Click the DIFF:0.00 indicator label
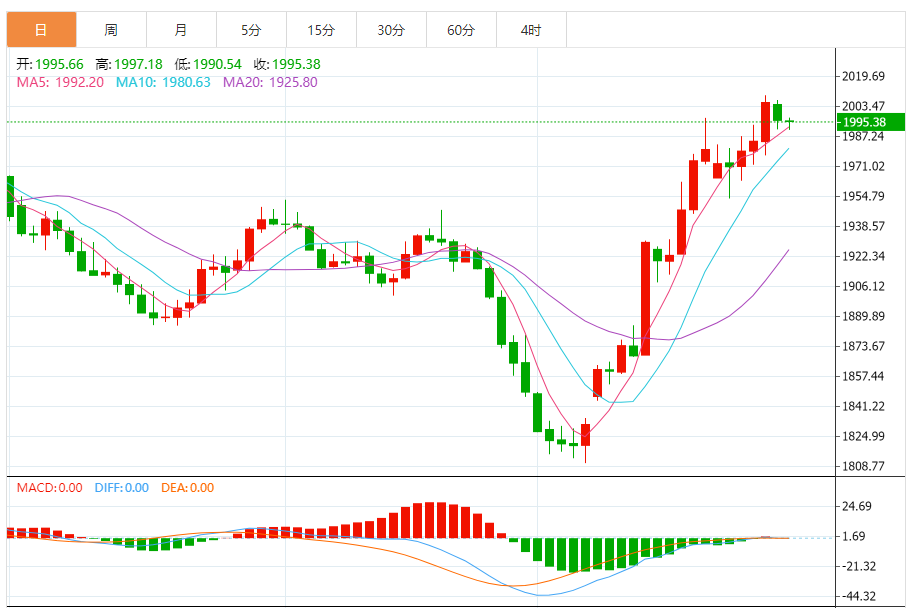 tap(122, 488)
